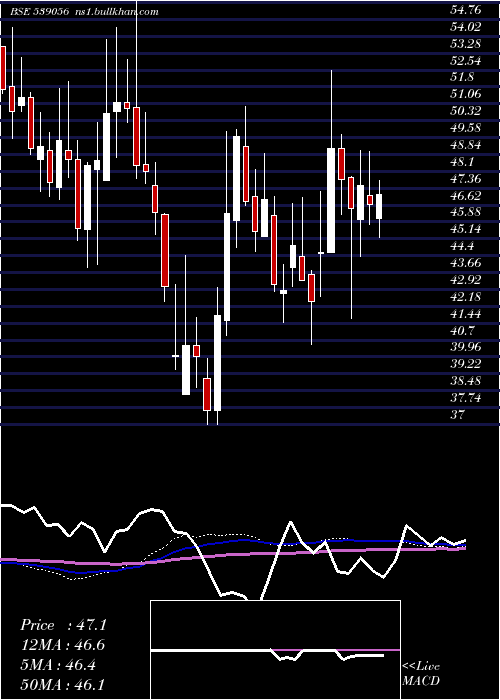Viewport: 500px width, 700px height.
Task: Select the 43.66 price axis label
Action: point(466,263)
